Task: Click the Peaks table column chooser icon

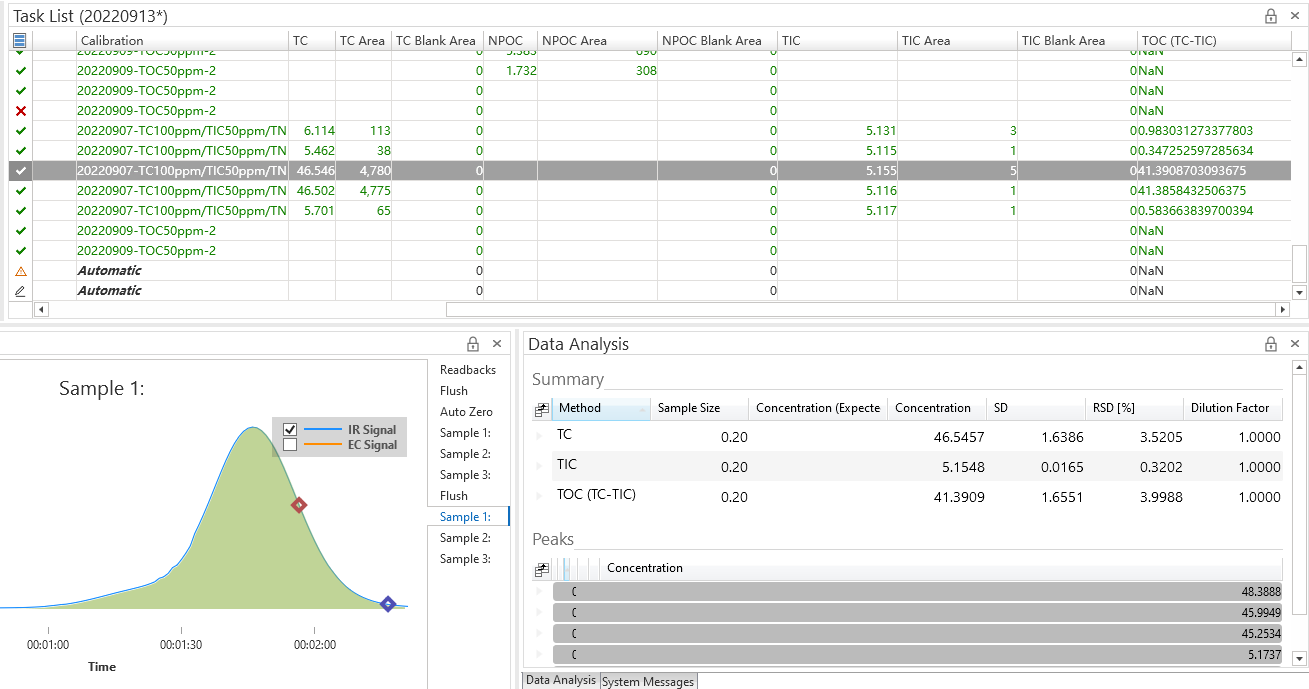Action: coord(541,569)
